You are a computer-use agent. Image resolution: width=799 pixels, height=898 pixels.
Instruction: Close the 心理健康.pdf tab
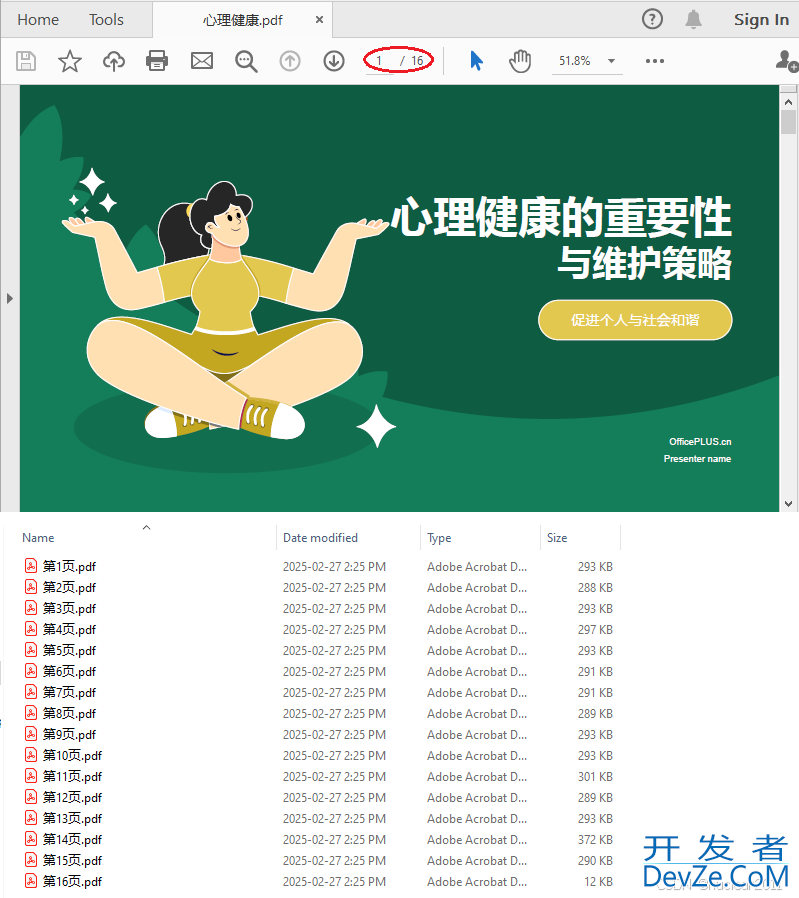click(319, 20)
